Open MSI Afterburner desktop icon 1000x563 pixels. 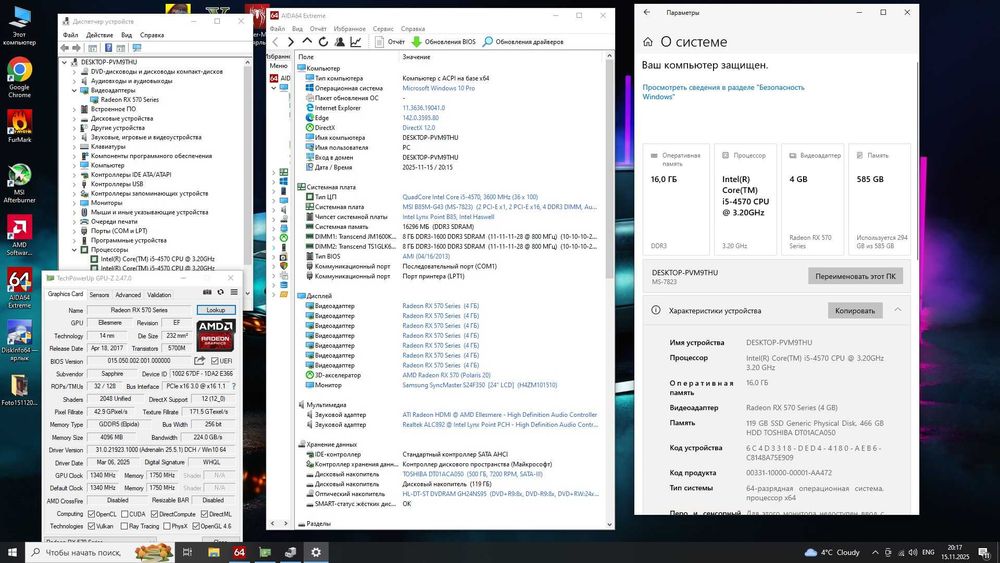(20, 184)
